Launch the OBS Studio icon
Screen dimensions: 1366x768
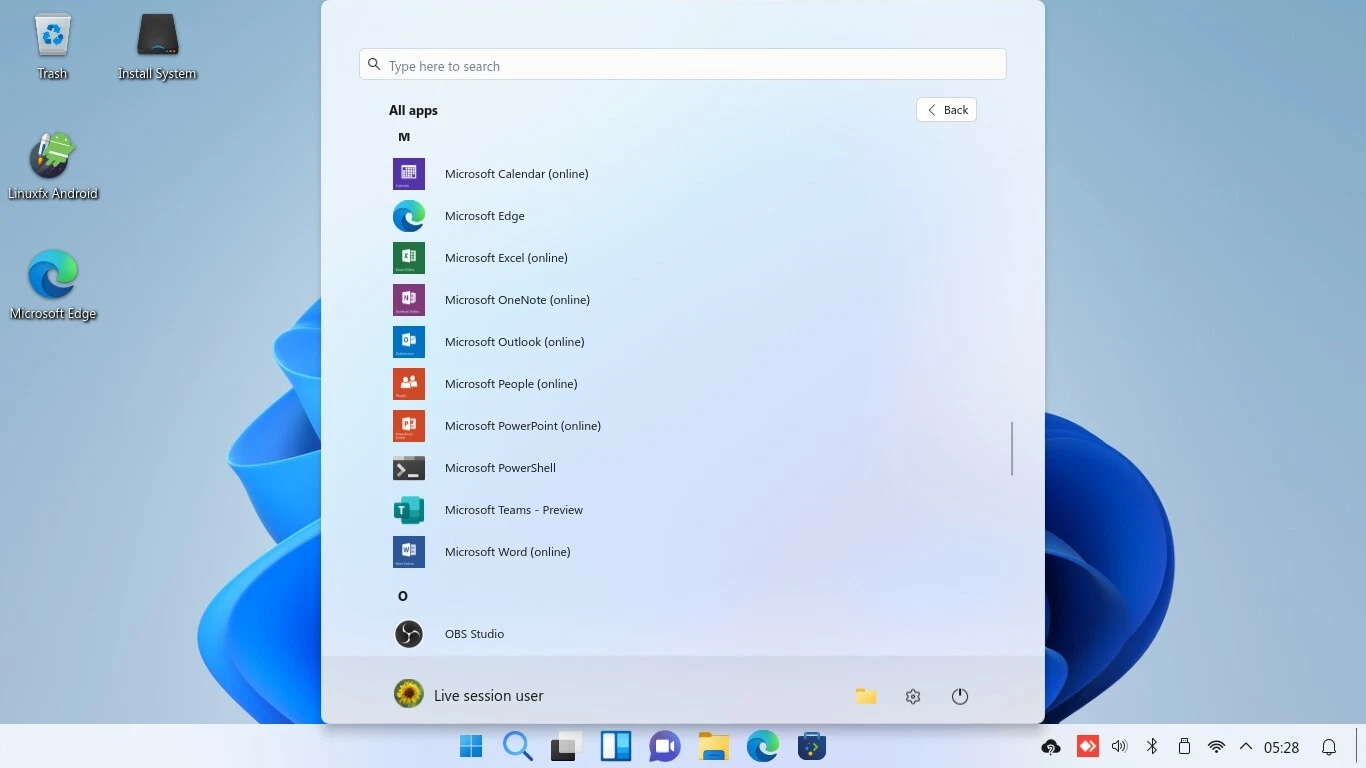point(409,634)
